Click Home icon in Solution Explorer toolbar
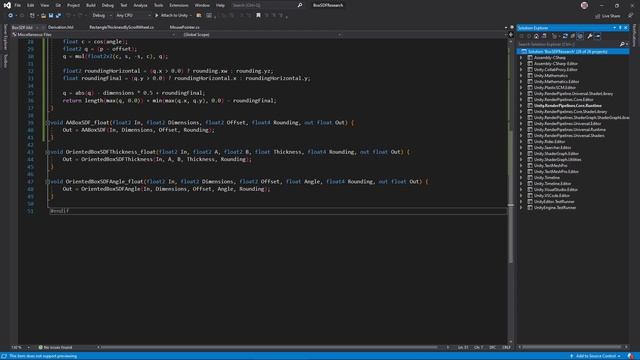Image resolution: width=640 pixels, height=360 pixels. point(536,36)
